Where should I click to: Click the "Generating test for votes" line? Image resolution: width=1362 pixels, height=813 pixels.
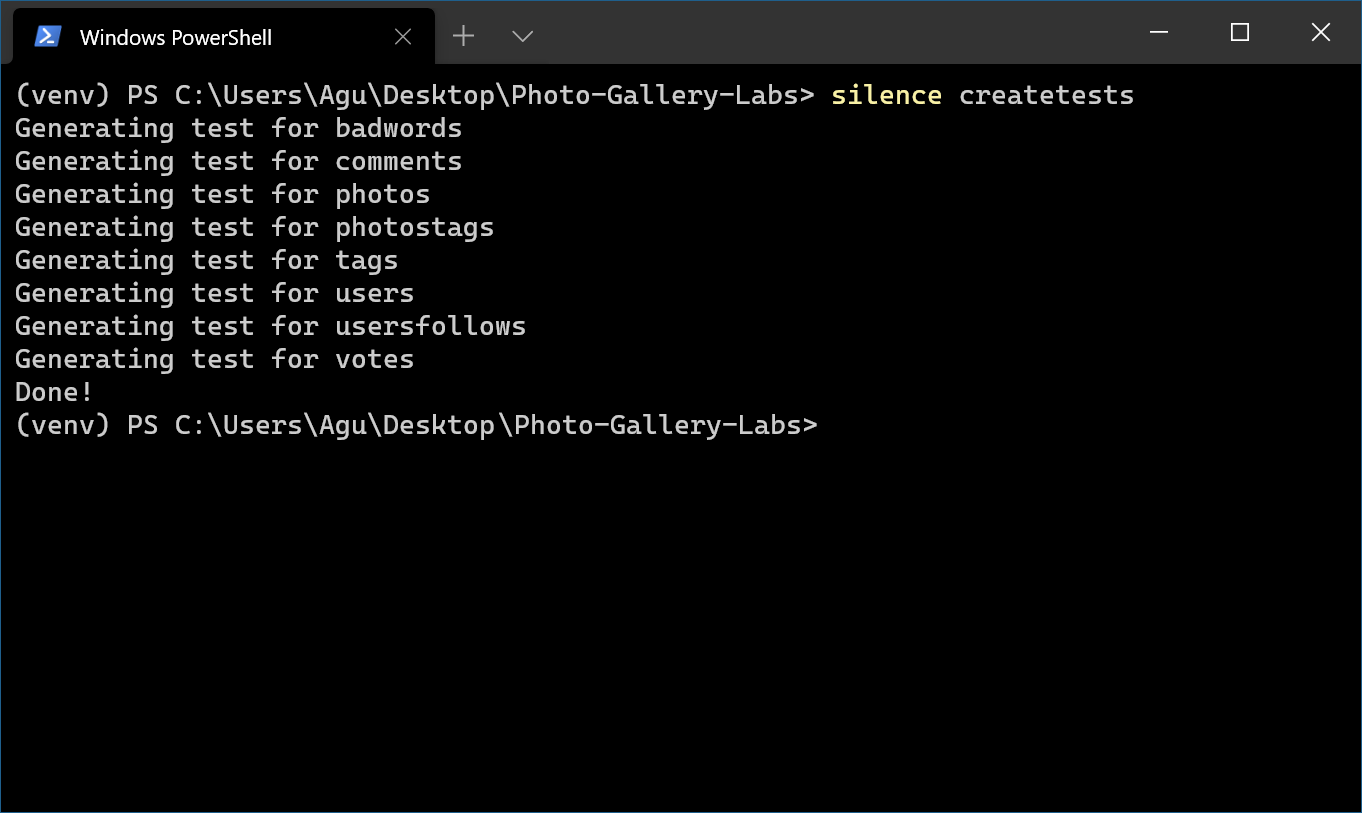tap(213, 358)
